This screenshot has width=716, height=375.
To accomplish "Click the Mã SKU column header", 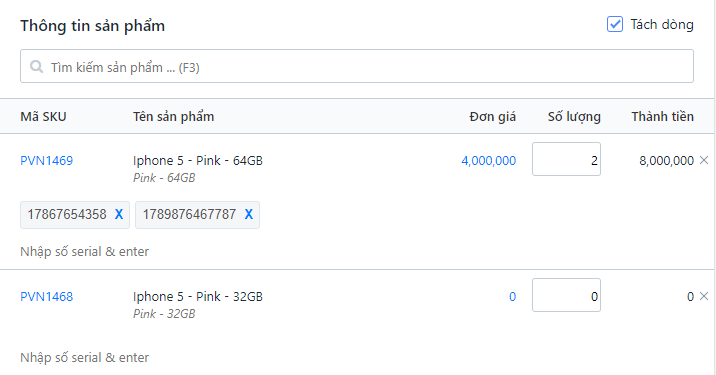I will click(x=43, y=117).
